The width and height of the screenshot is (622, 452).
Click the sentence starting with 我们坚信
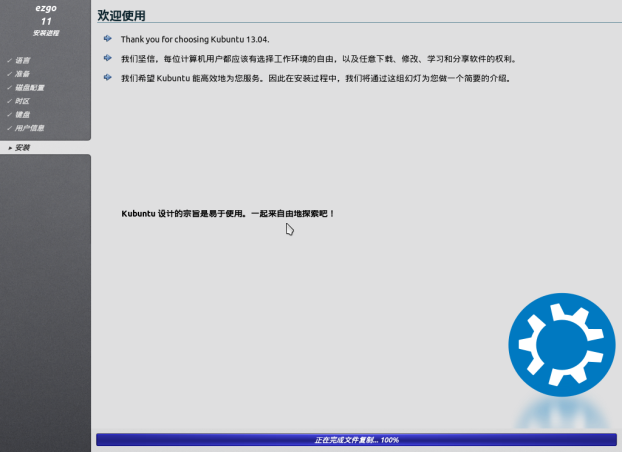click(318, 59)
